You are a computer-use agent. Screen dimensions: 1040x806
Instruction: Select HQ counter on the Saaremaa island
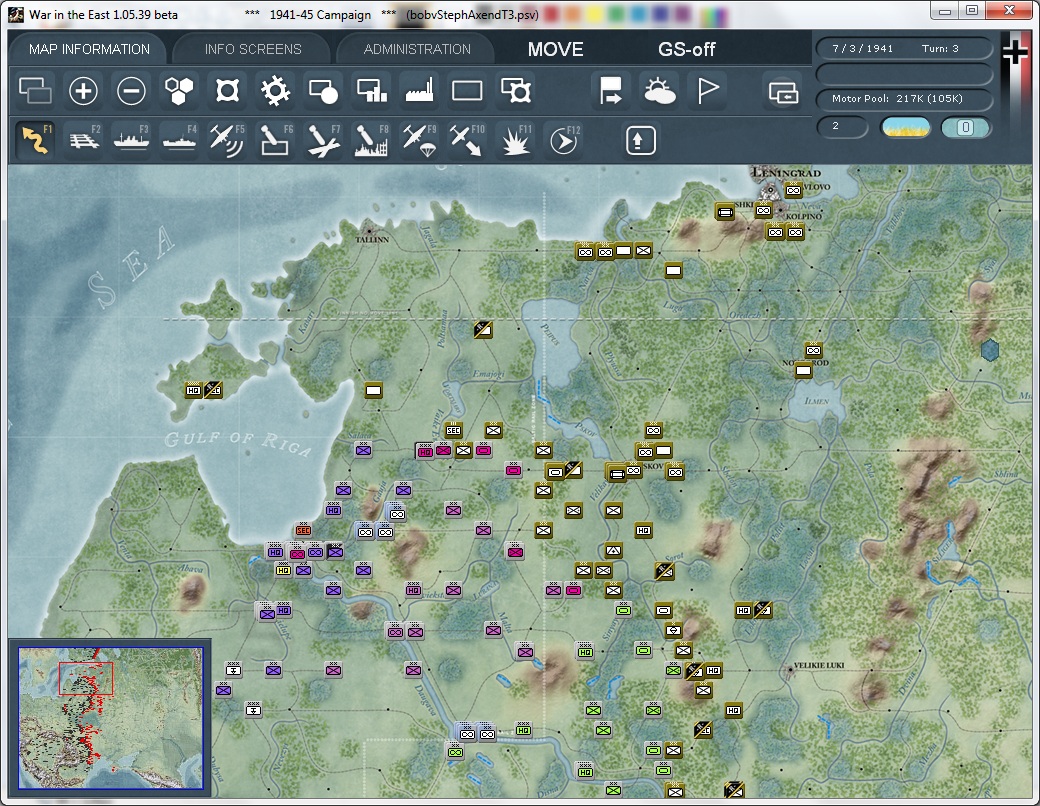(x=193, y=390)
